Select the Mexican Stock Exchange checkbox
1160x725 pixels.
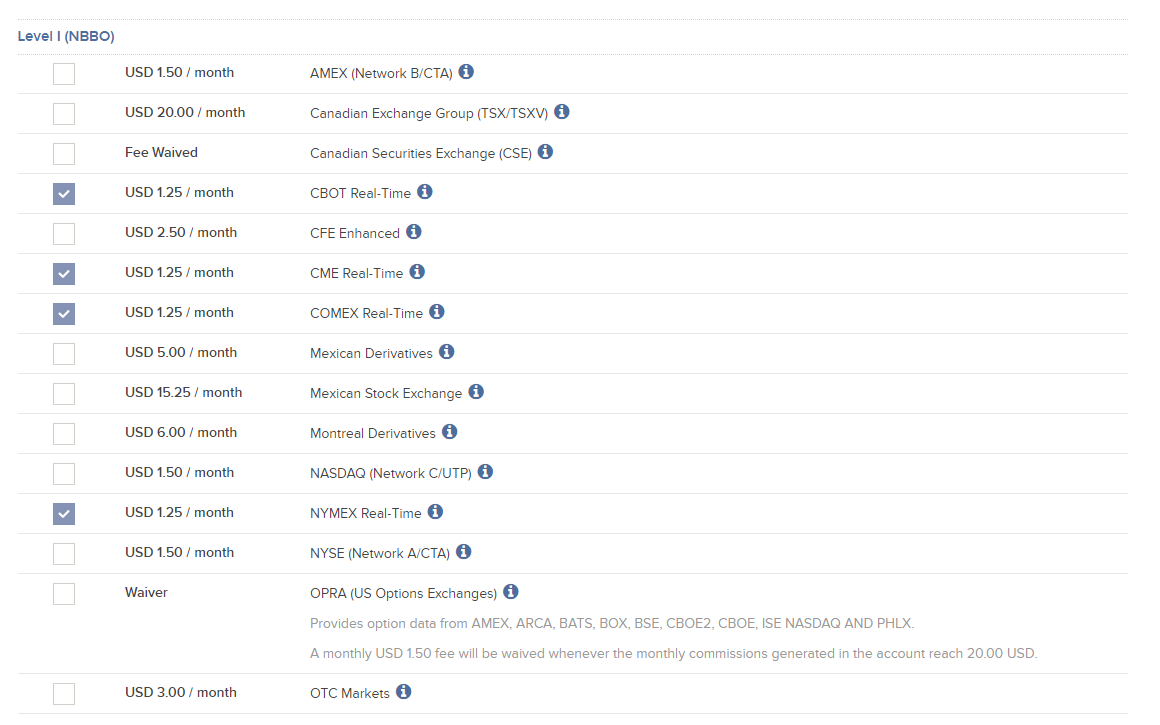click(64, 394)
